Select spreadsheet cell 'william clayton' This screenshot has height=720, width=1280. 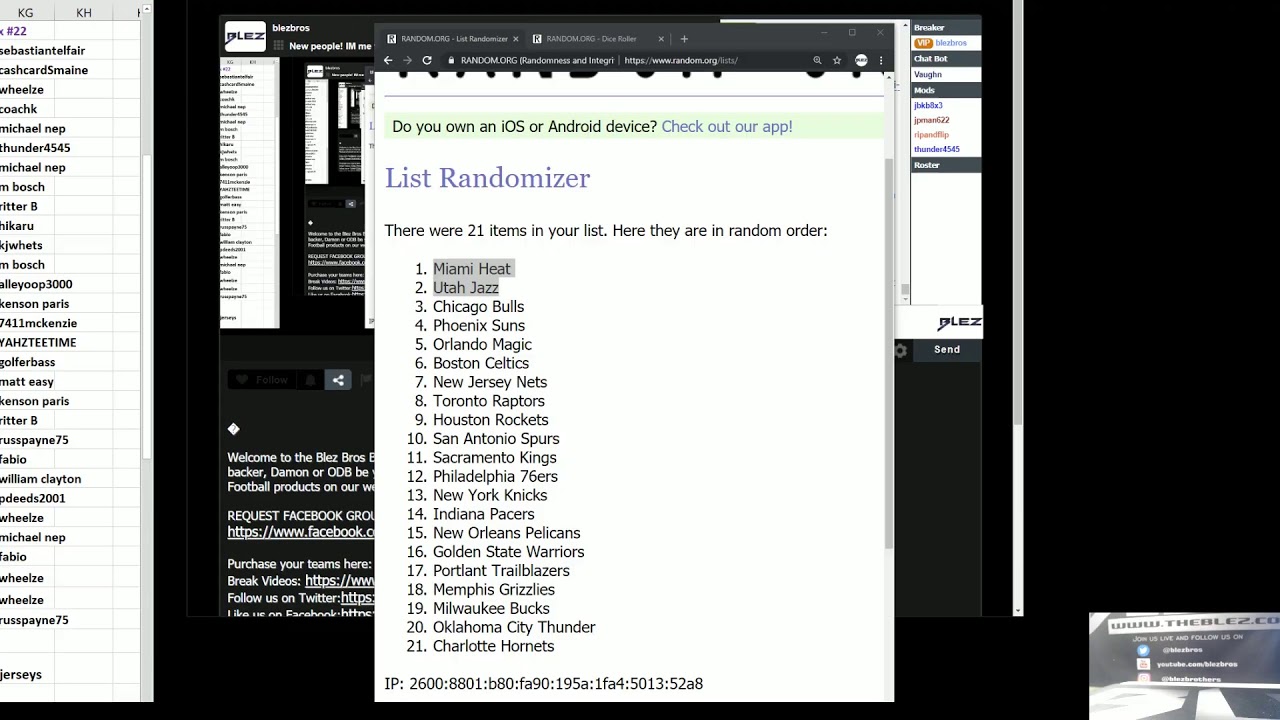coord(41,479)
